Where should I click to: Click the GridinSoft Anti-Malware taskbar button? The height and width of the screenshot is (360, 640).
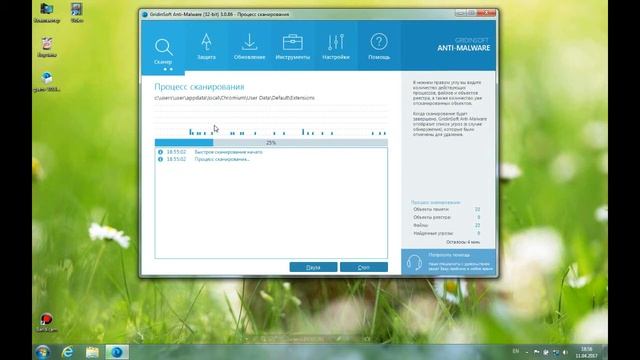pos(117,352)
